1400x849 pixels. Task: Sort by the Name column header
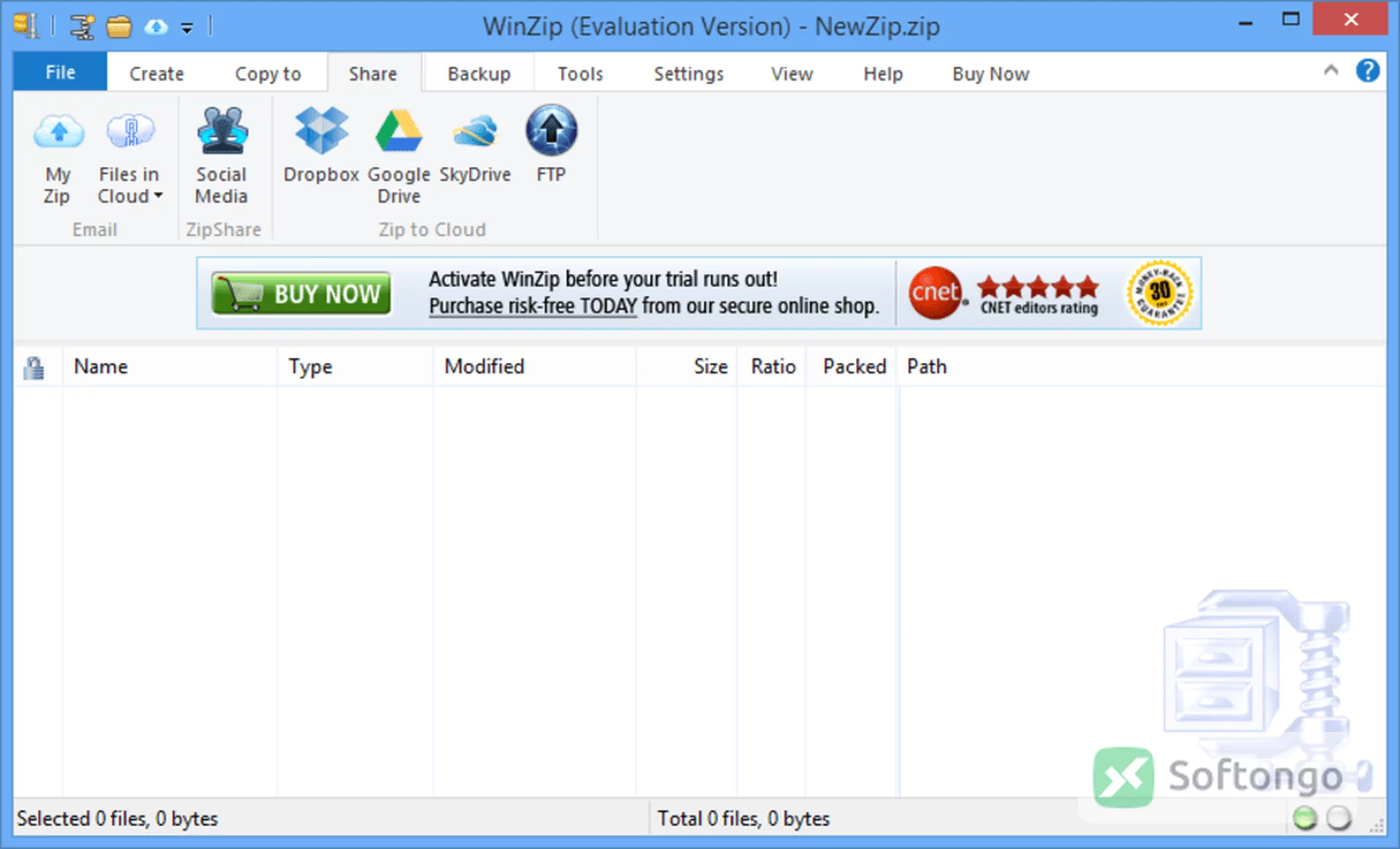coord(169,367)
